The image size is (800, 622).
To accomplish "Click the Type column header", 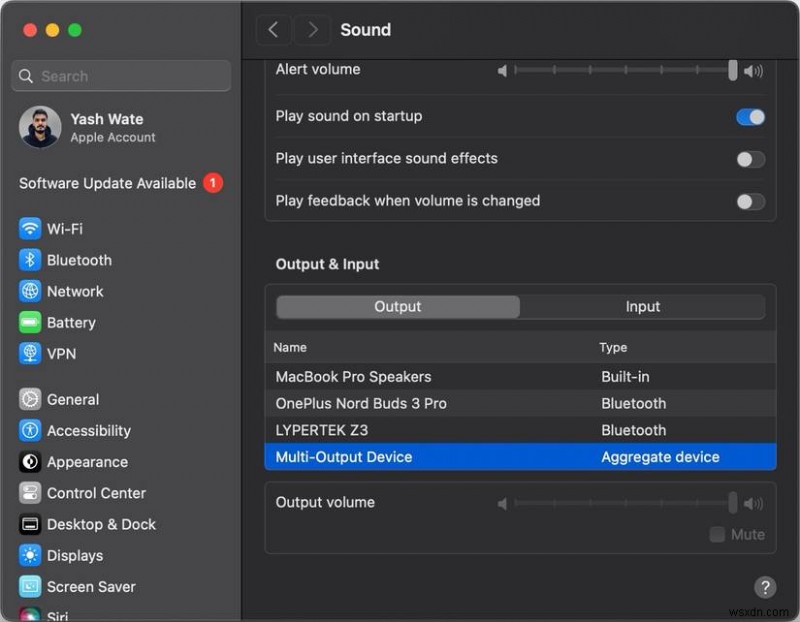I will (613, 347).
